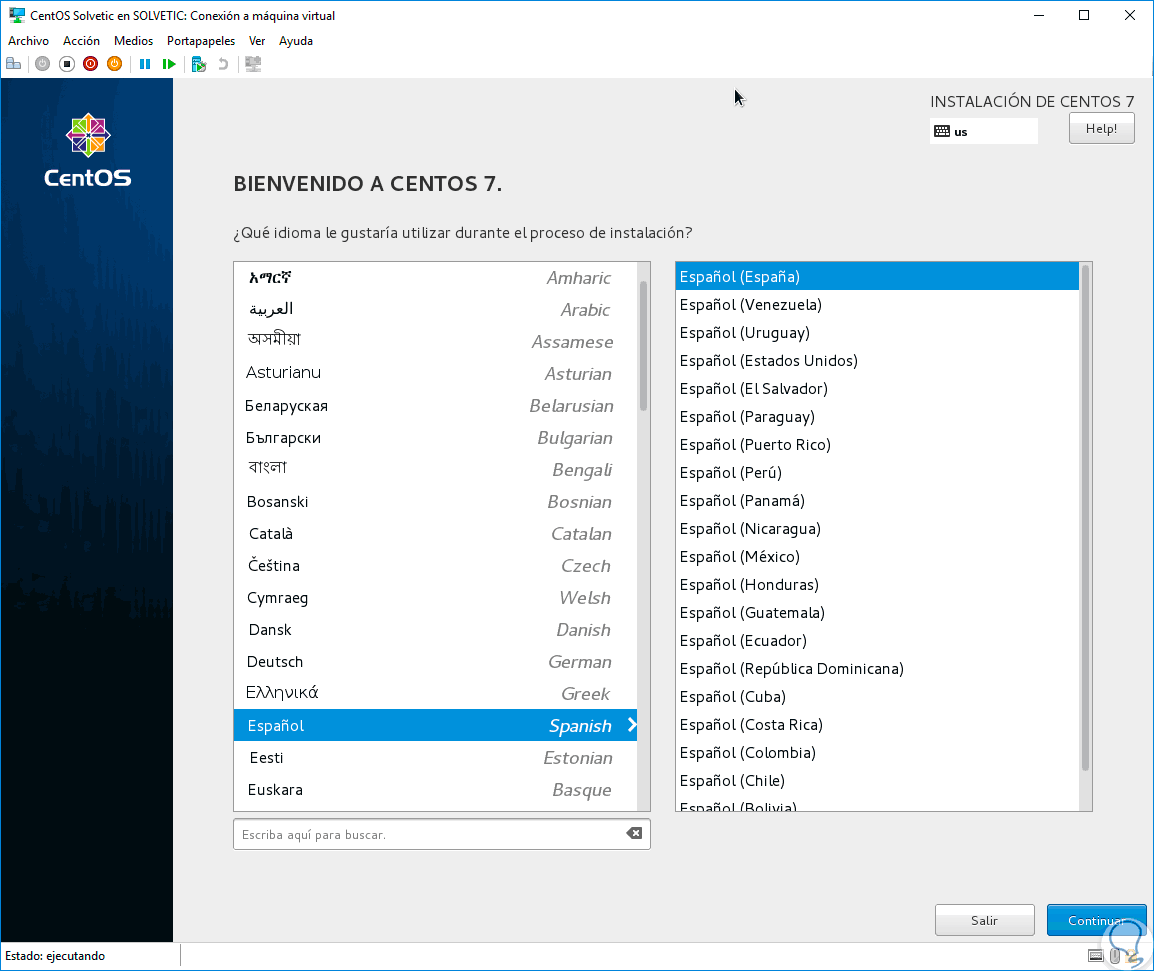Viewport: 1154px width, 971px height.
Task: Select Español (Paraguay) locale
Action: [x=877, y=417]
